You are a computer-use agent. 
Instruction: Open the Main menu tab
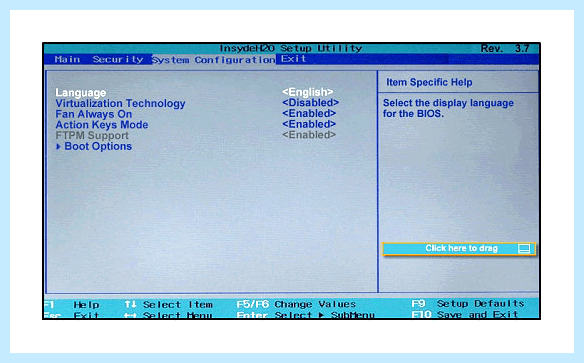click(x=67, y=59)
